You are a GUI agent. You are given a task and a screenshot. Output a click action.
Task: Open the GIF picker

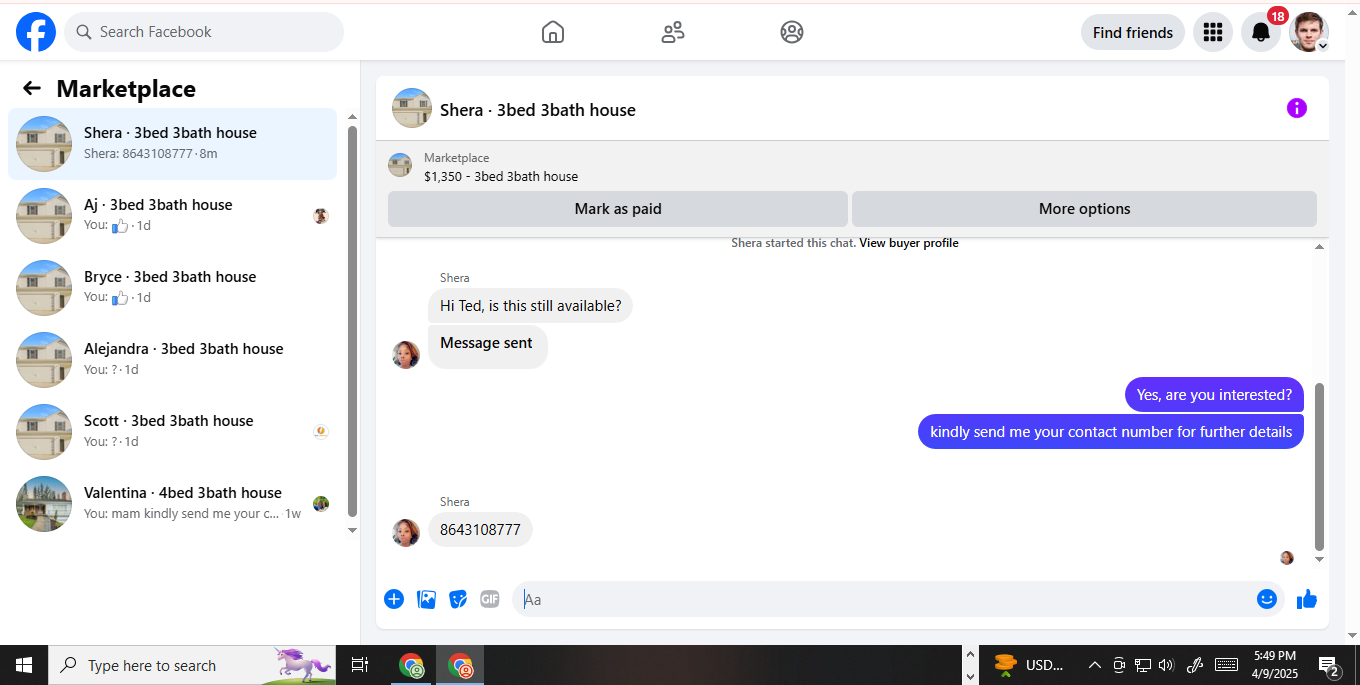[x=490, y=599]
